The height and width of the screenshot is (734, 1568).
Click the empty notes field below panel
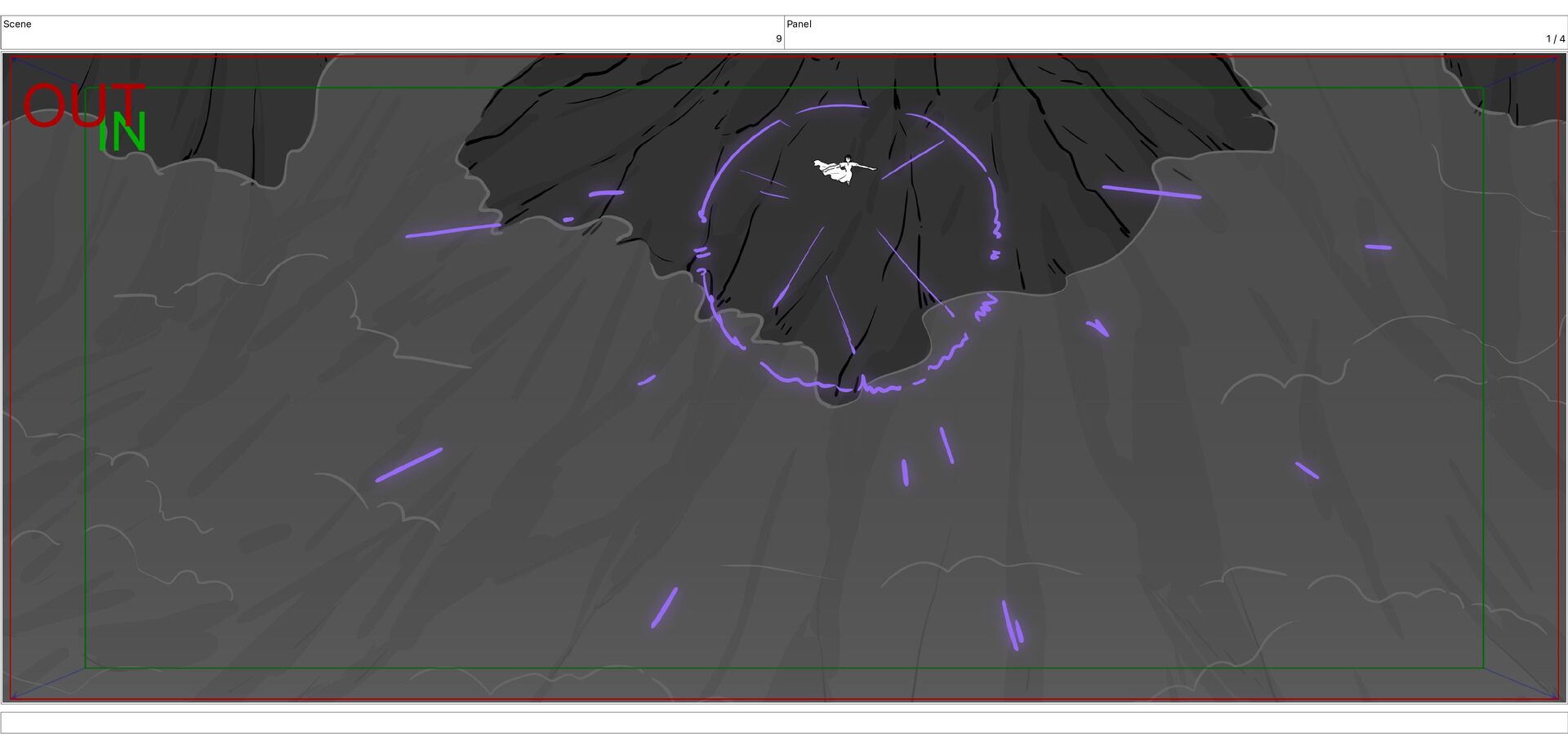[x=784, y=723]
